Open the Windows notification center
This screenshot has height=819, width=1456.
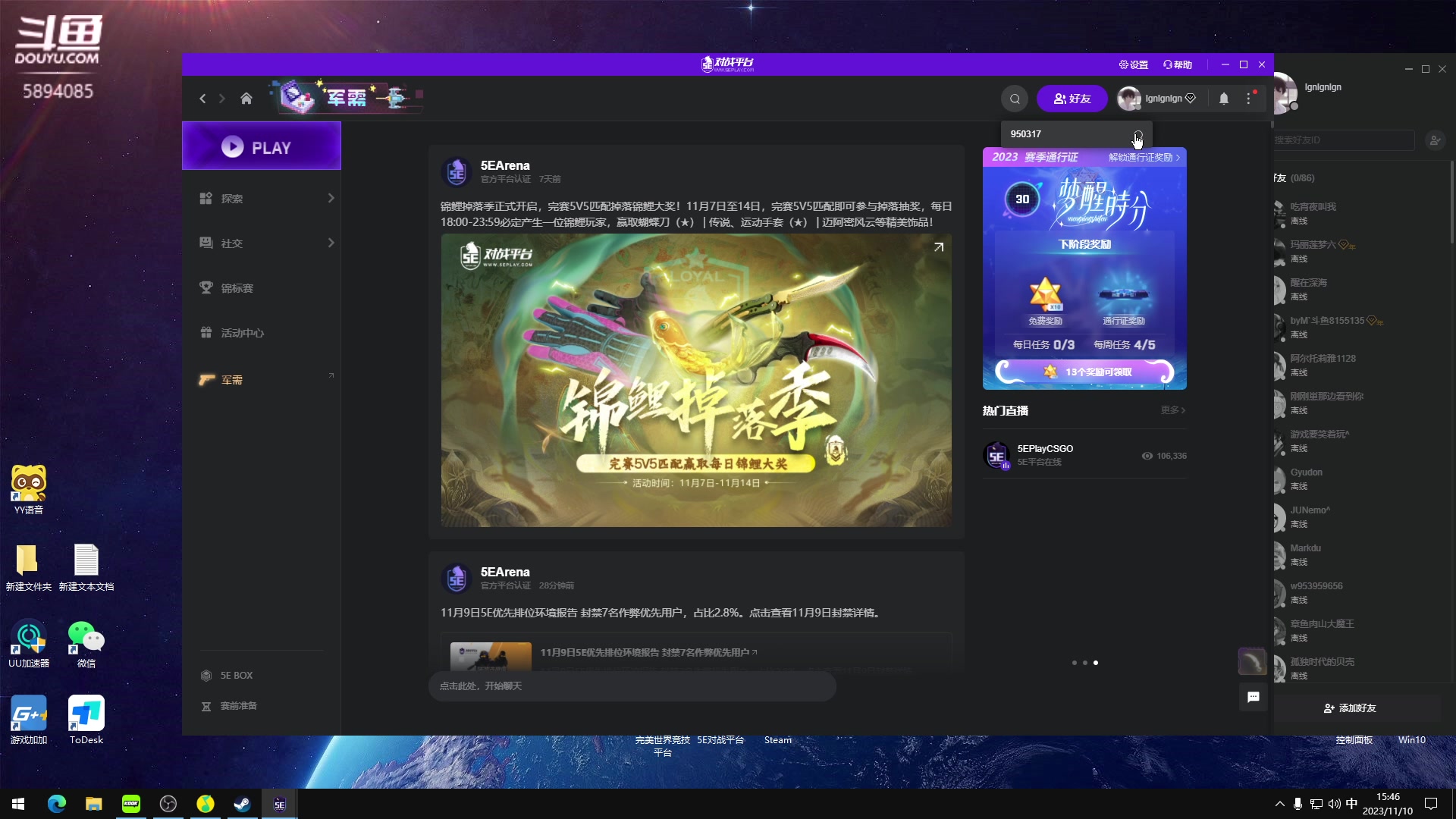tap(1431, 804)
